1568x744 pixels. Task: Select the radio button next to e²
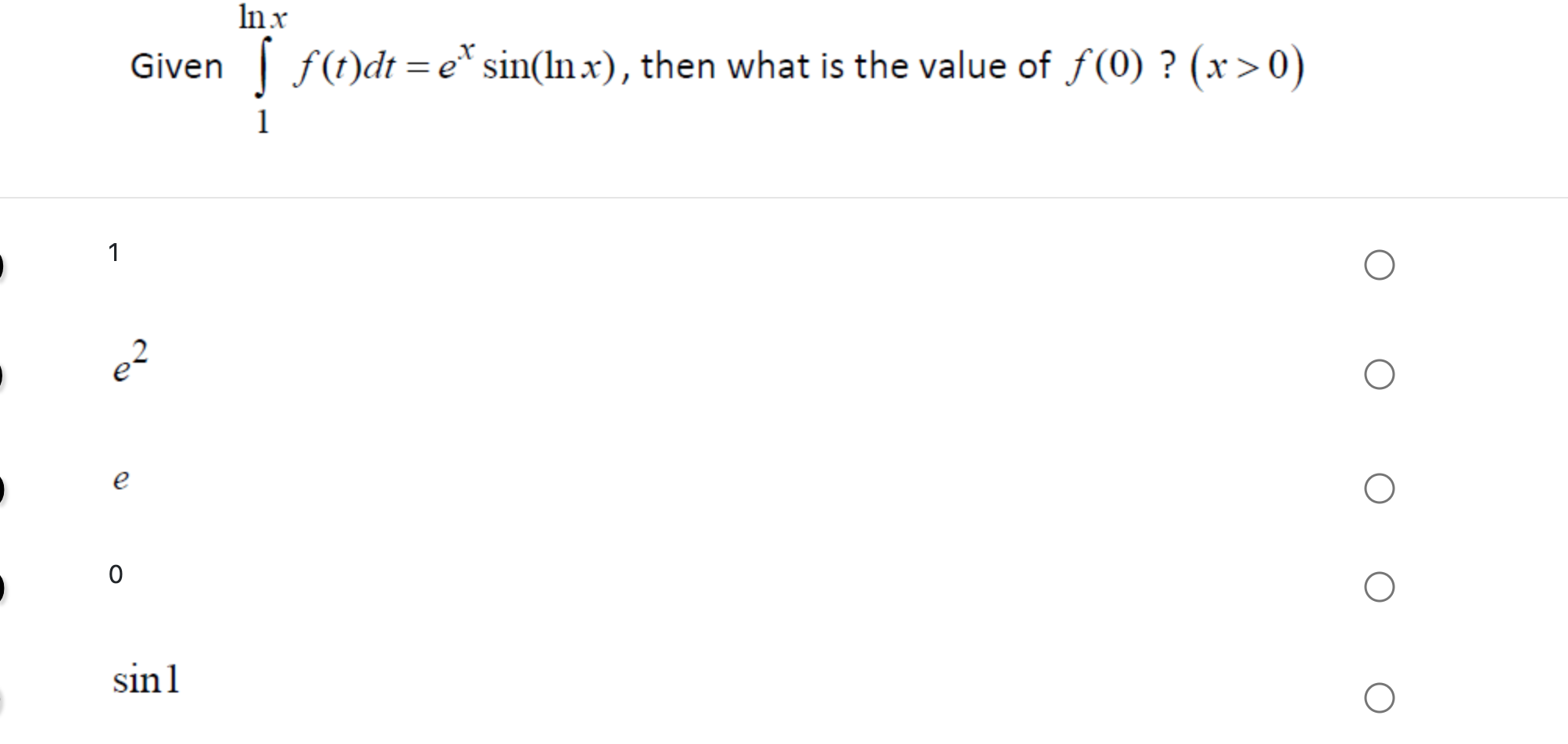pyautogui.click(x=1380, y=376)
